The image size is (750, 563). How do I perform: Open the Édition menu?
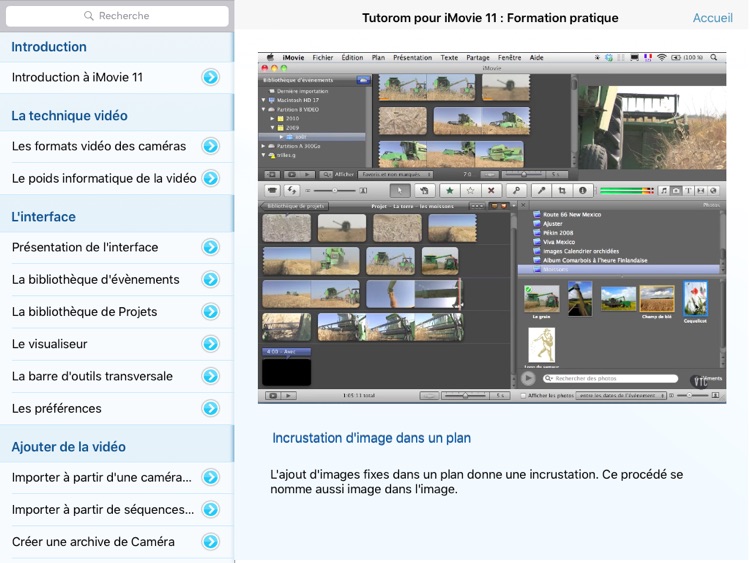(x=352, y=57)
